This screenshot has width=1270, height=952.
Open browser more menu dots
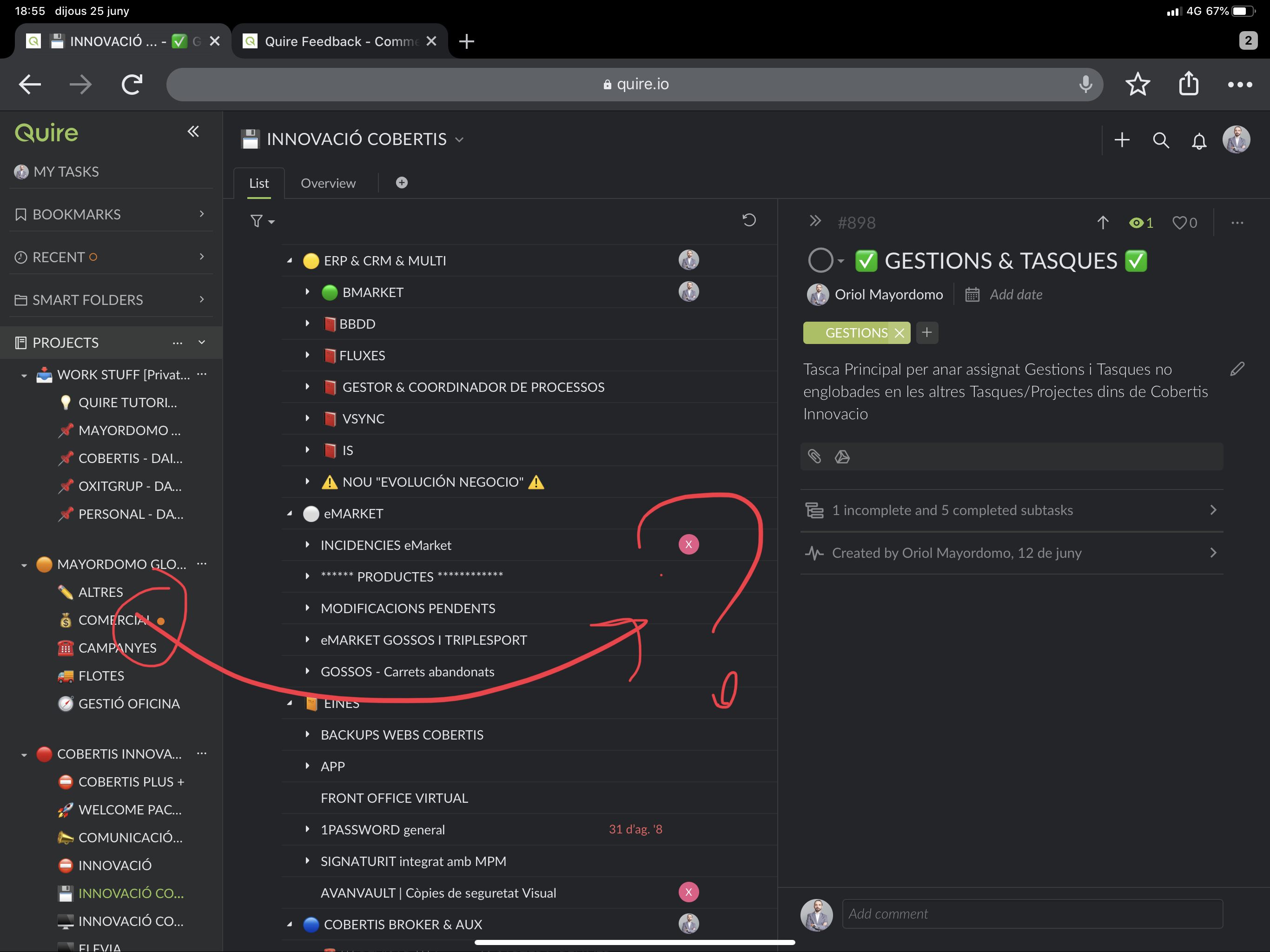pos(1240,85)
